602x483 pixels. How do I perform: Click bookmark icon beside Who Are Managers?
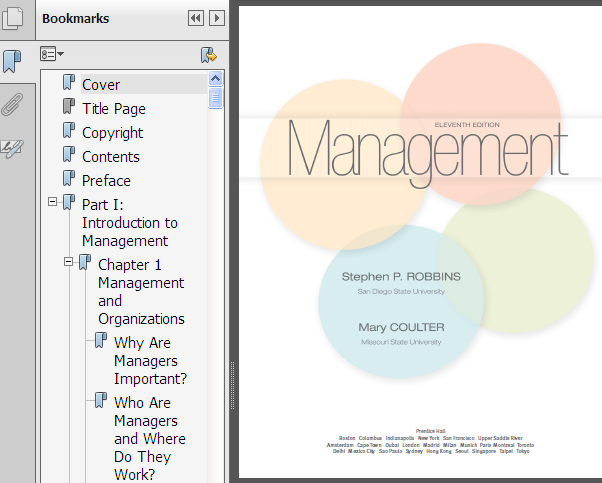101,400
